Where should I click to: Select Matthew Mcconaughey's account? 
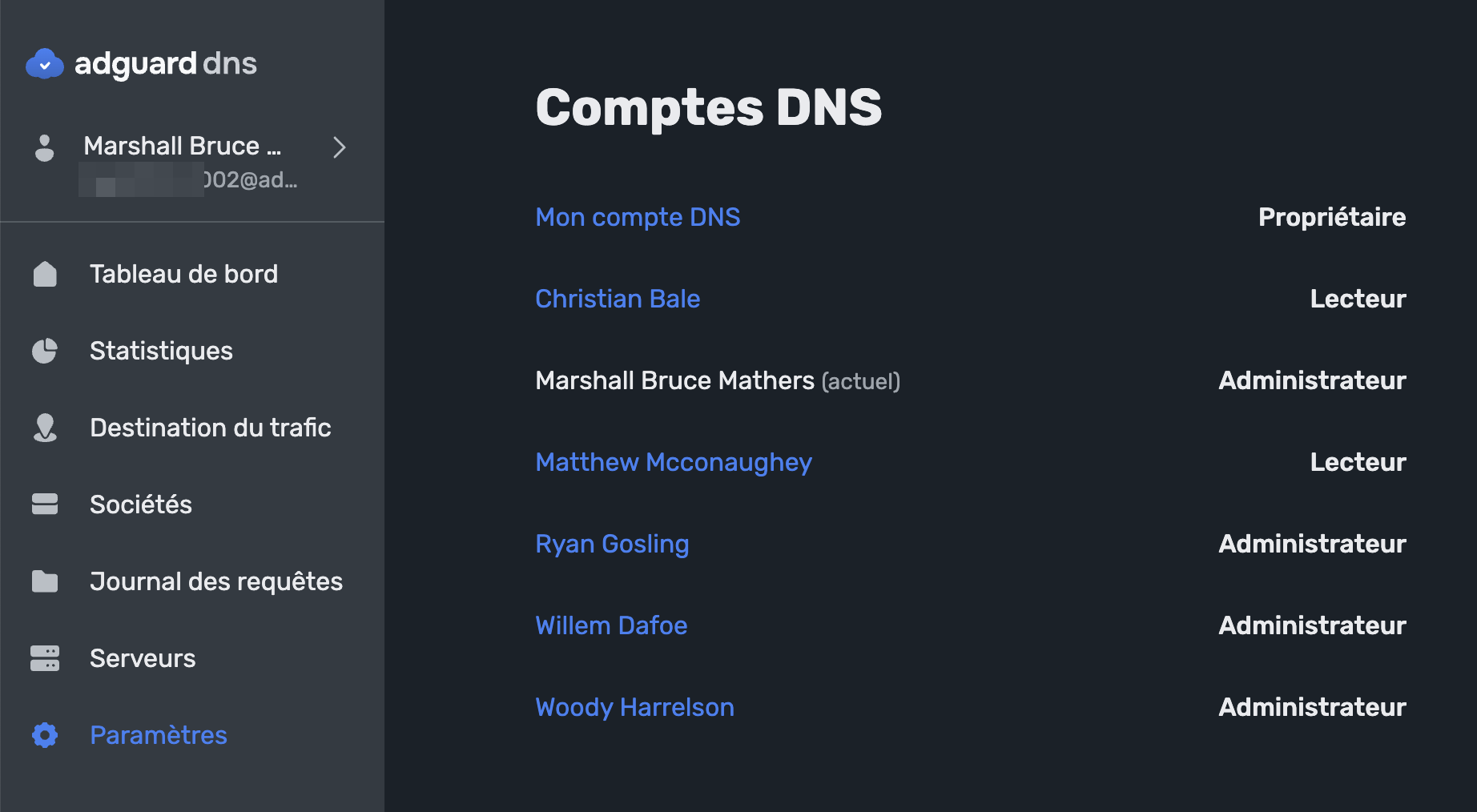(x=673, y=462)
